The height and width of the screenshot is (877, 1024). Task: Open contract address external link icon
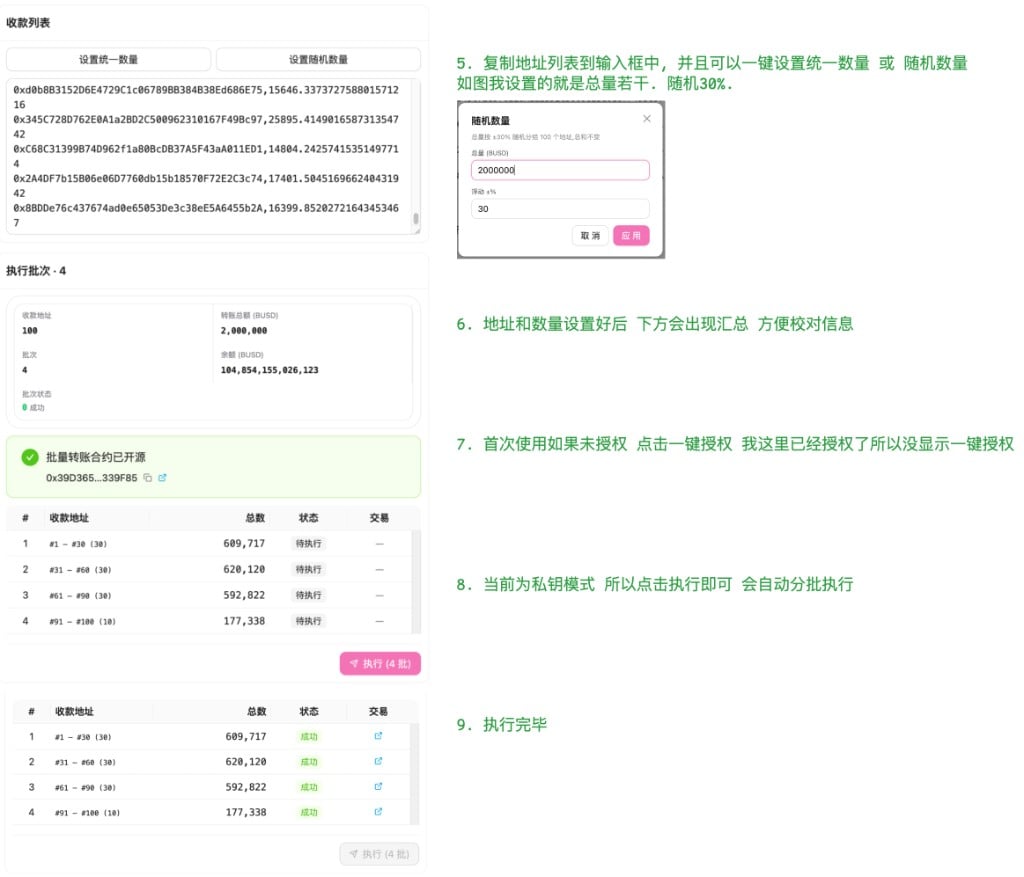point(163,477)
